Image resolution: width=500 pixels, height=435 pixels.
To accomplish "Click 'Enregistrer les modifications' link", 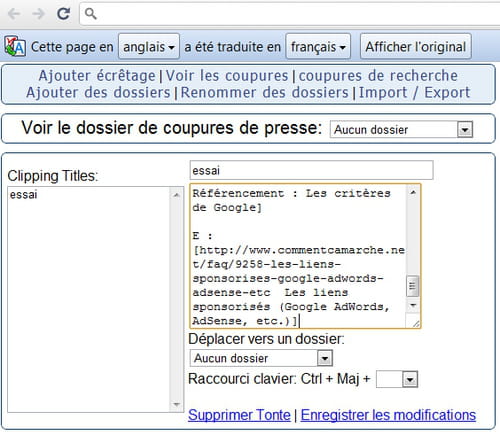I will [x=388, y=415].
